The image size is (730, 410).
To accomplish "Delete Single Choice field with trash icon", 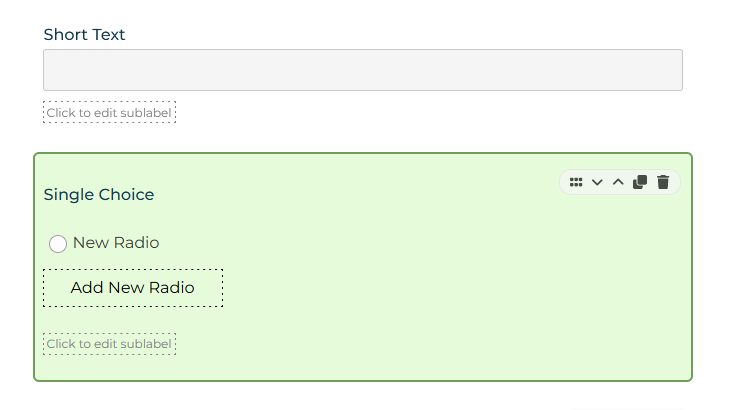I will point(663,182).
